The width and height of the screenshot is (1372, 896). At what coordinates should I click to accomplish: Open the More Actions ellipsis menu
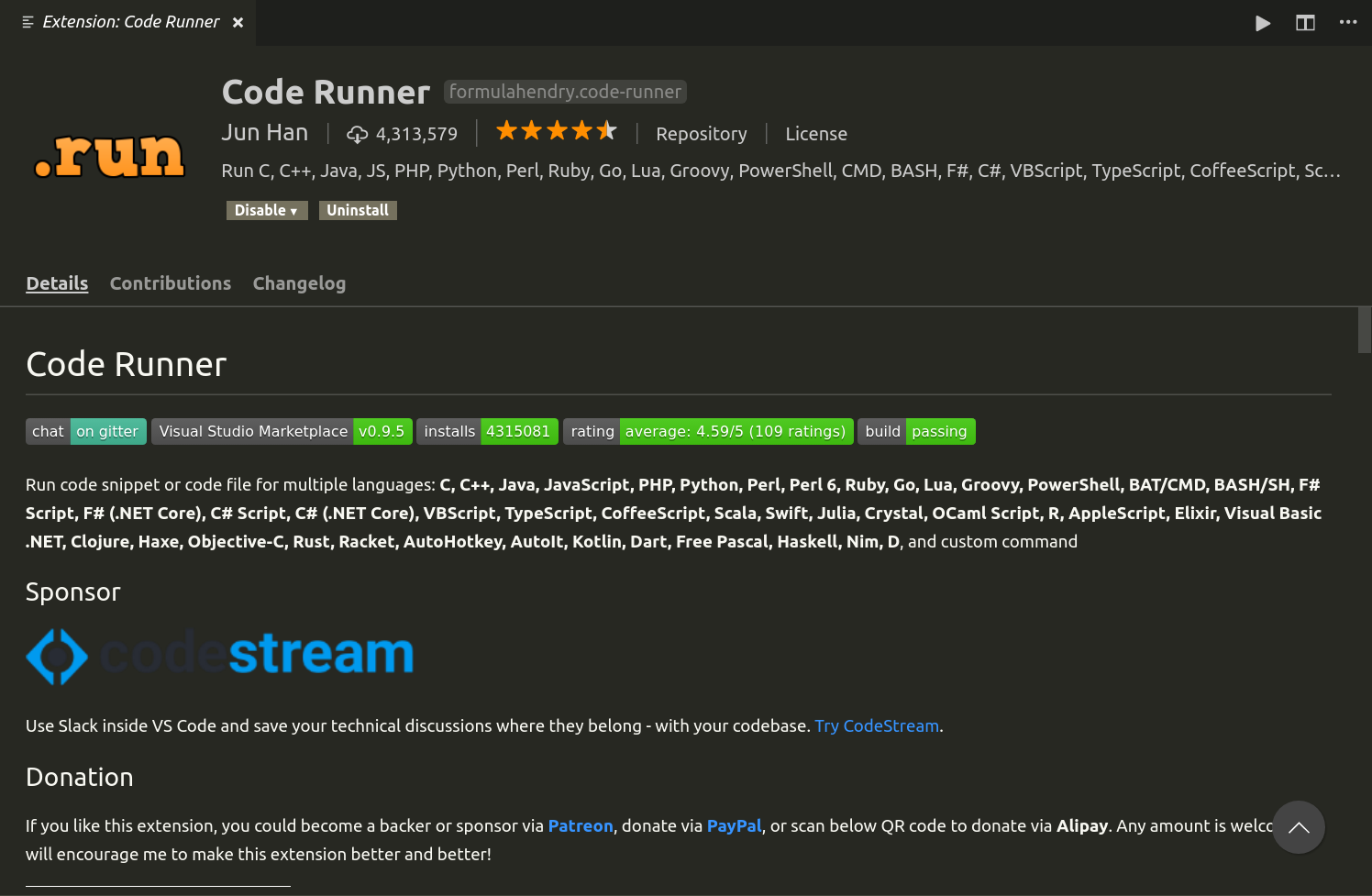click(x=1348, y=22)
